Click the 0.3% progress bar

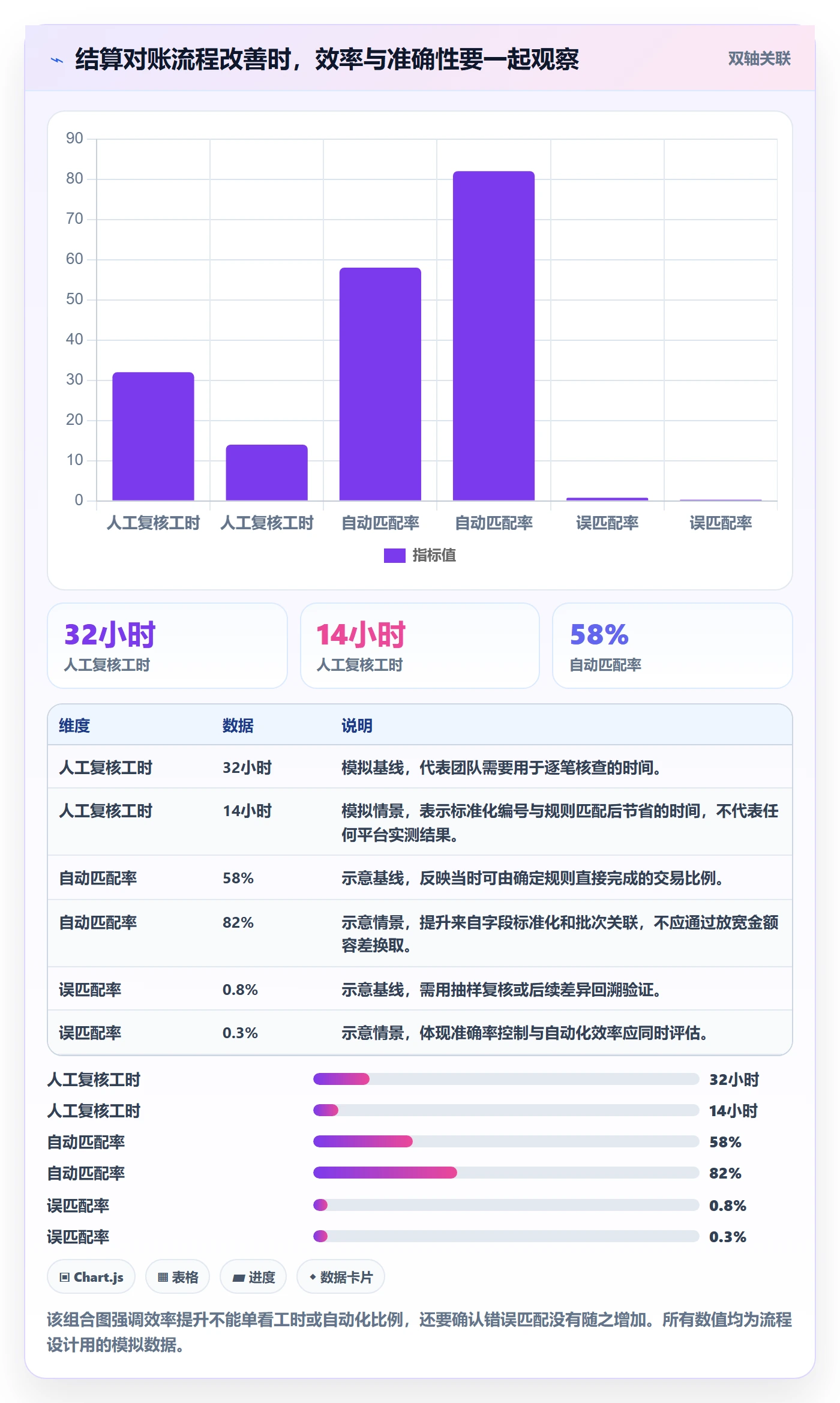point(506,1236)
